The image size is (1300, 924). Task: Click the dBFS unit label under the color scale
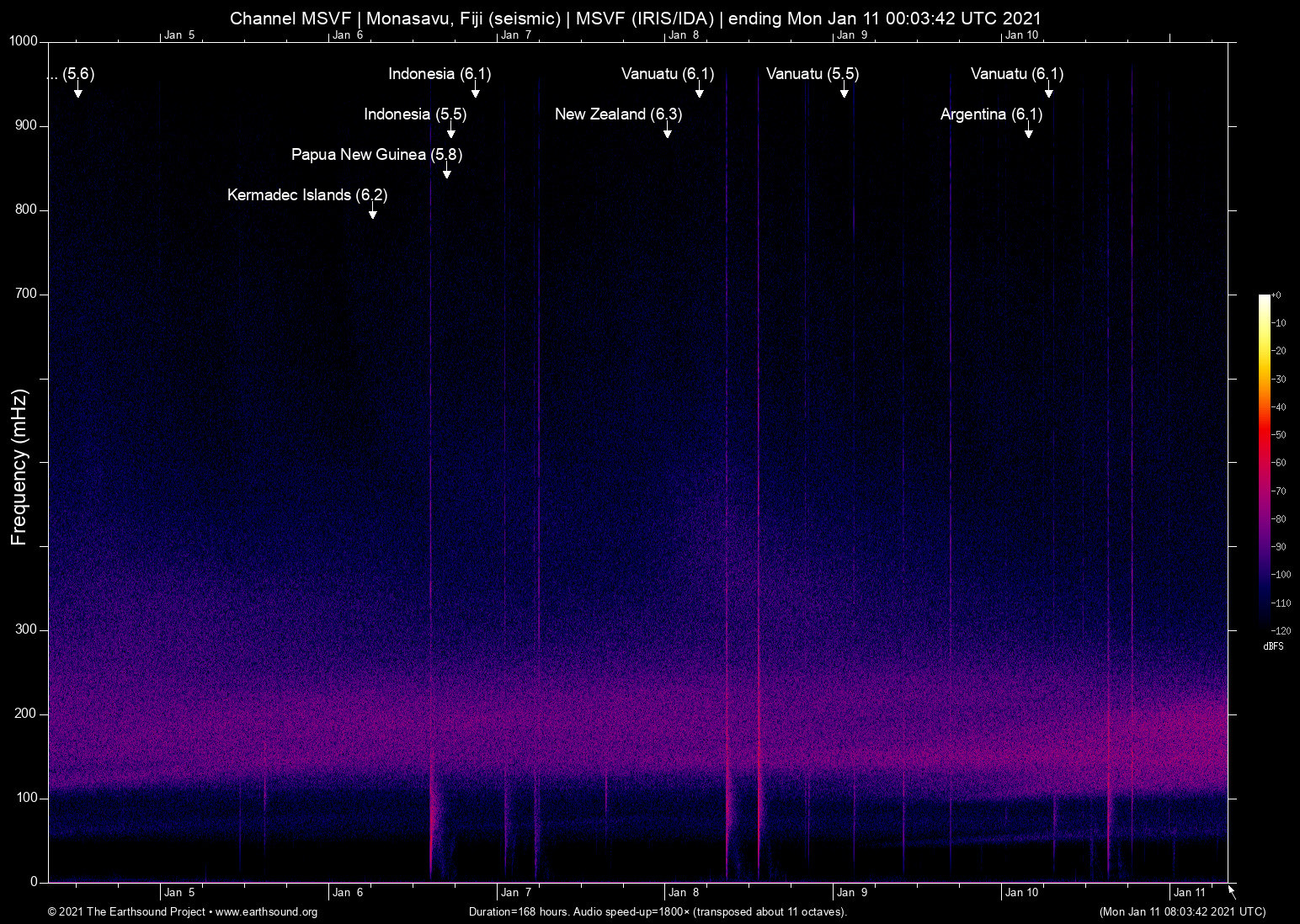click(1273, 646)
